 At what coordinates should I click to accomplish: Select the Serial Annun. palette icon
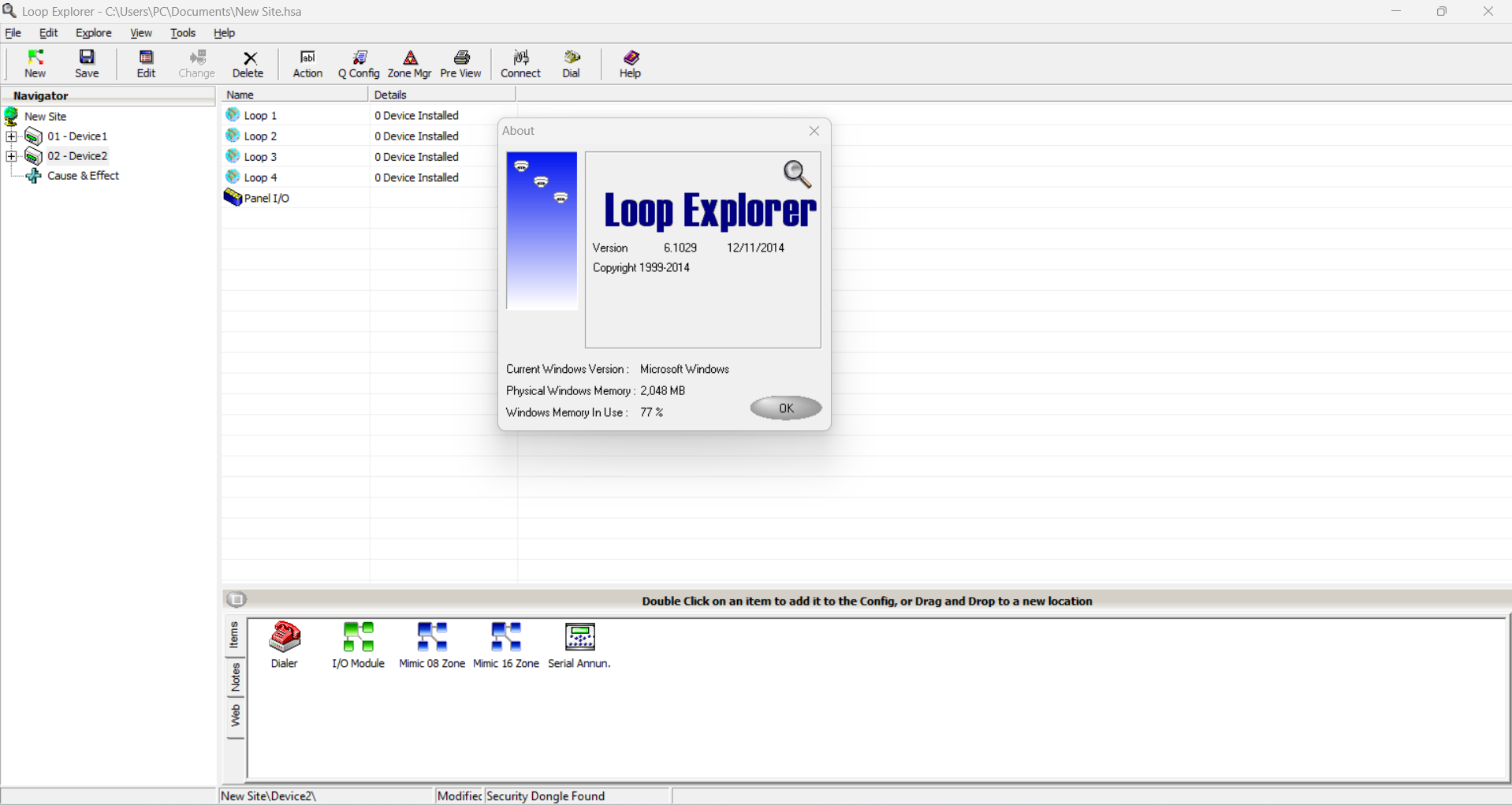579,643
